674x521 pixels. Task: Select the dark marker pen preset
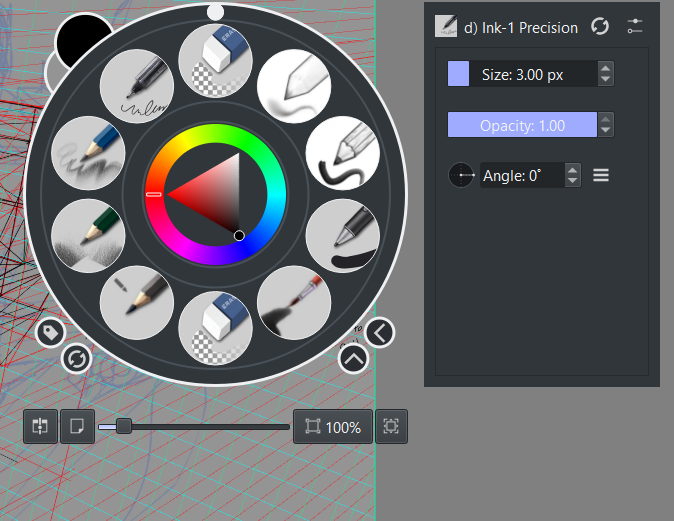[x=343, y=236]
